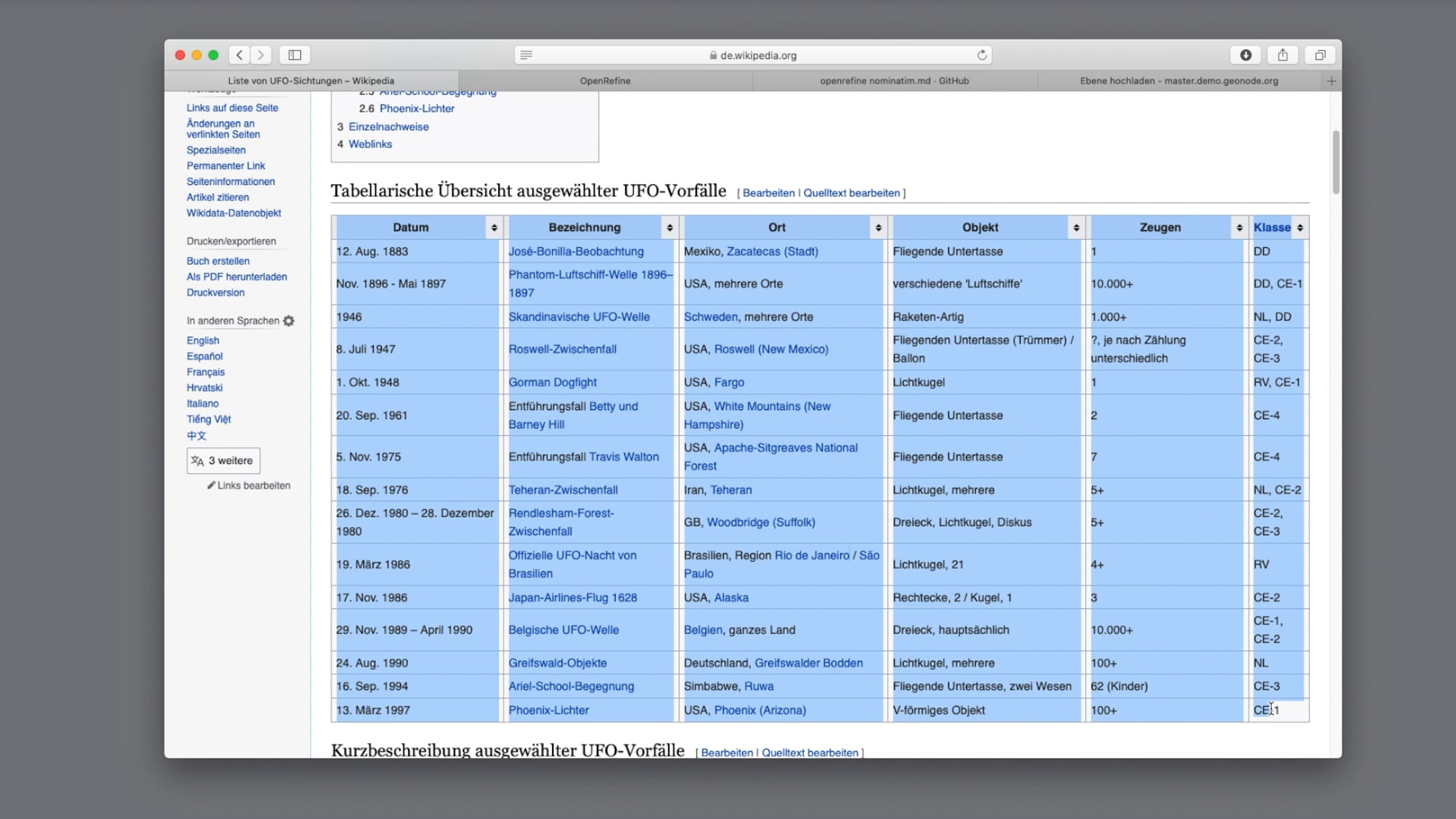The image size is (1456, 819).
Task: Show downloads via download icon
Action: [x=1245, y=55]
